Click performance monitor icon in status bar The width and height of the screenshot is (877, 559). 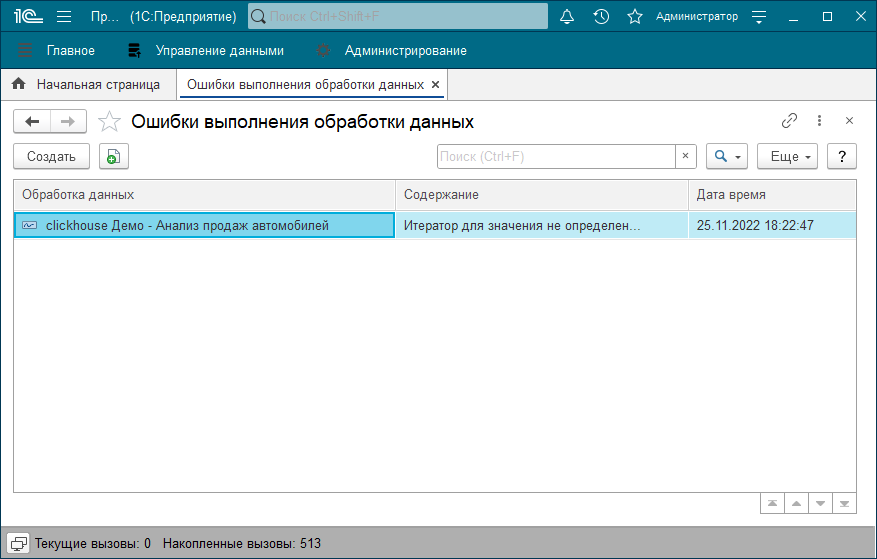[18, 543]
